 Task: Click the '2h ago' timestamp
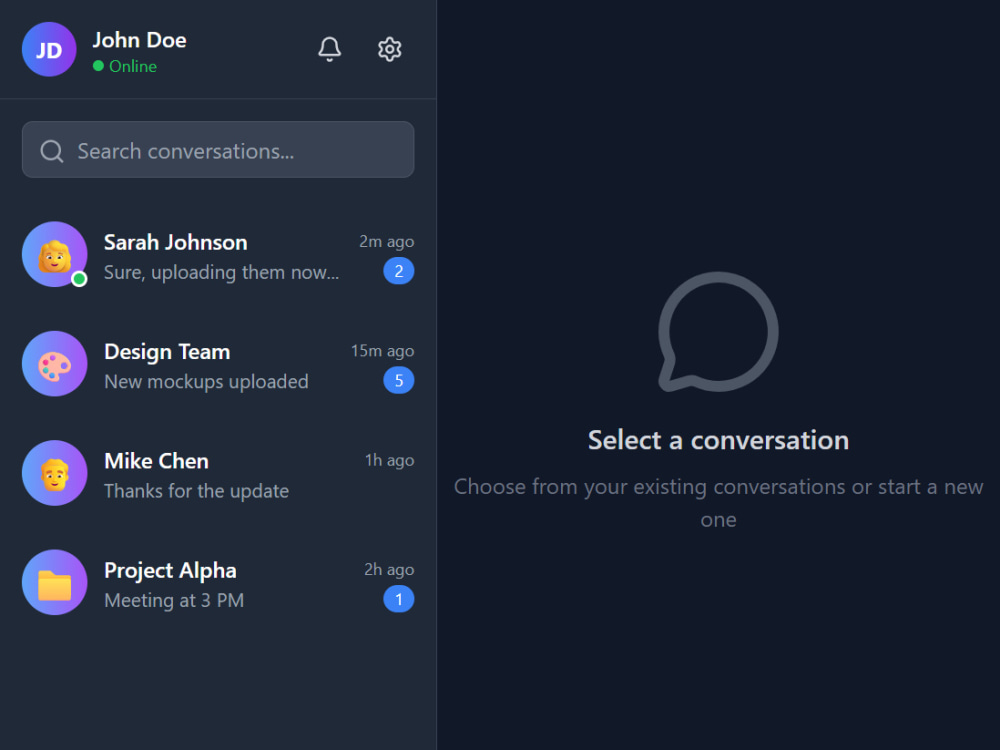(x=389, y=570)
